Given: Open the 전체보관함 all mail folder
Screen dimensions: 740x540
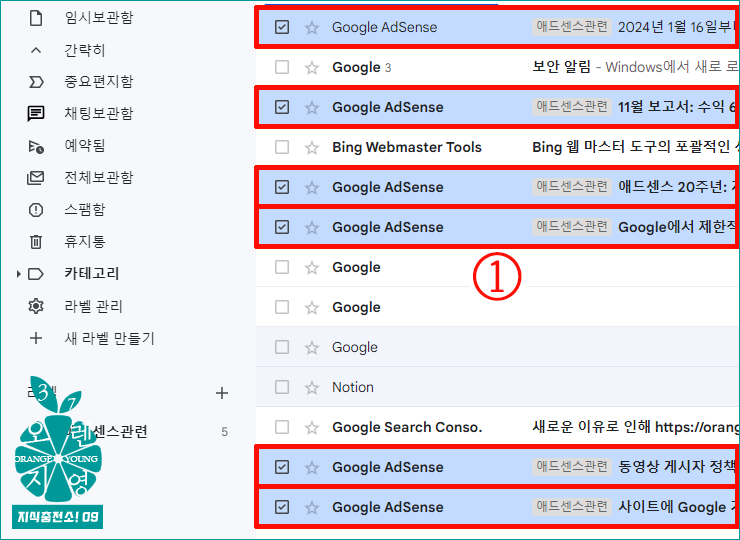Looking at the screenshot, I should tap(99, 177).
